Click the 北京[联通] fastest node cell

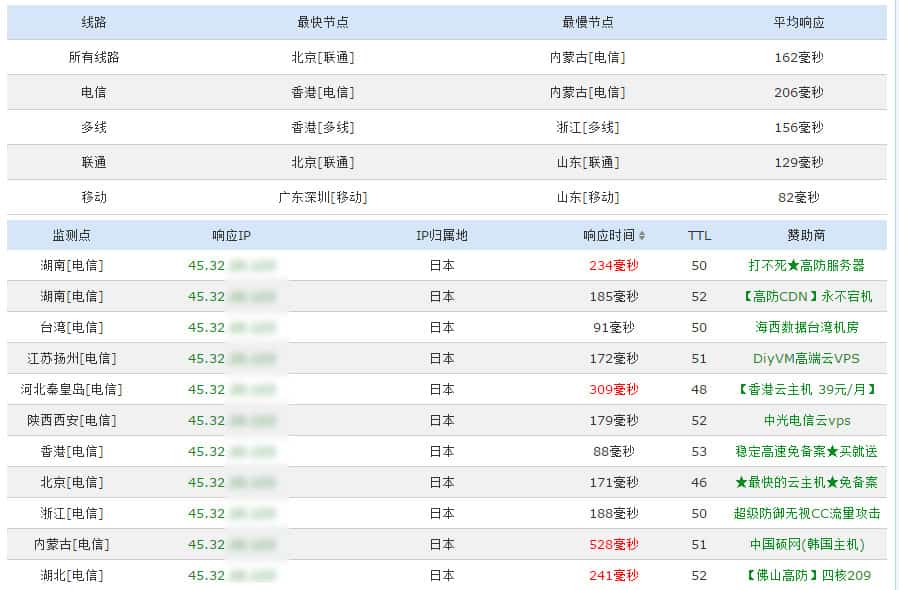(326, 57)
